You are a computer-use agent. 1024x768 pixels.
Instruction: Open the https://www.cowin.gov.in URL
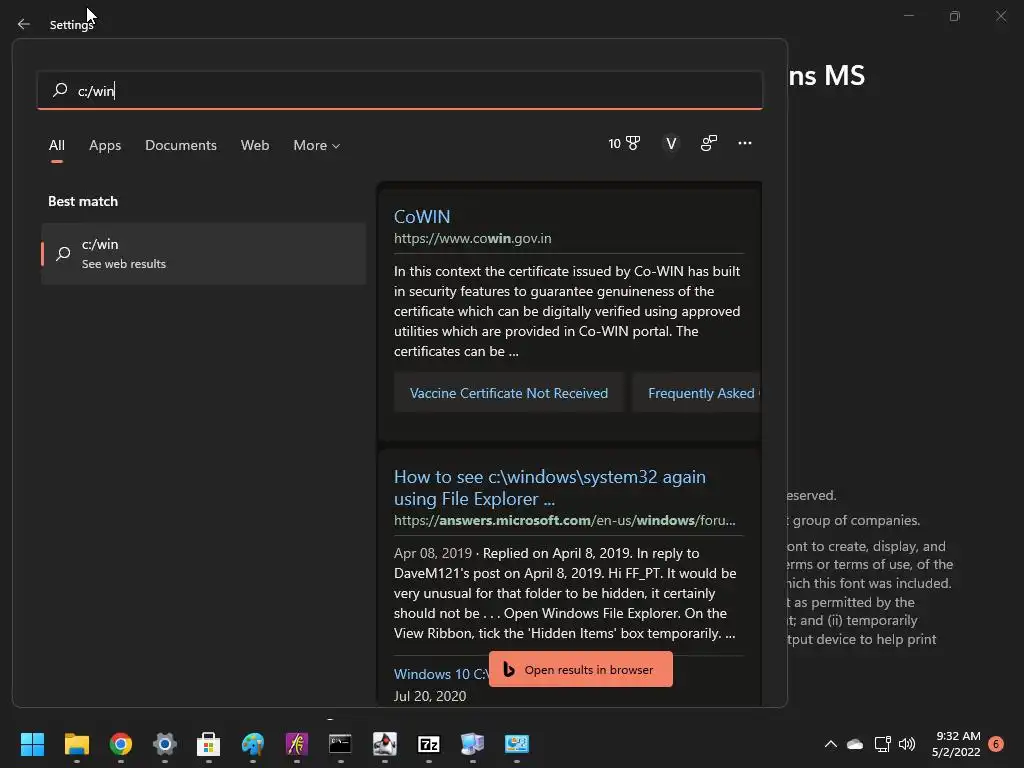[x=472, y=238]
